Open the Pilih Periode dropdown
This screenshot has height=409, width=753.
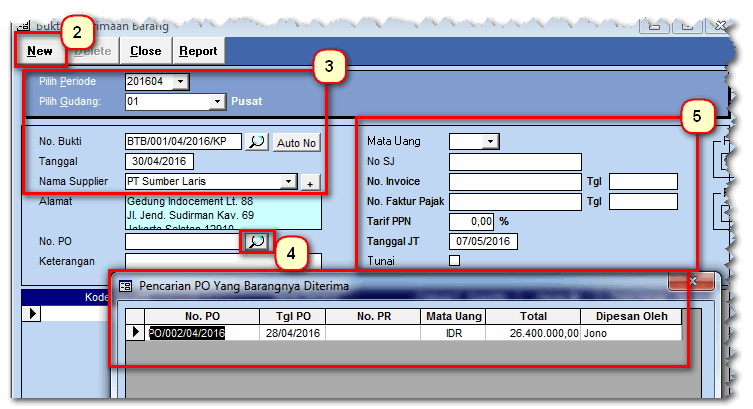(180, 82)
